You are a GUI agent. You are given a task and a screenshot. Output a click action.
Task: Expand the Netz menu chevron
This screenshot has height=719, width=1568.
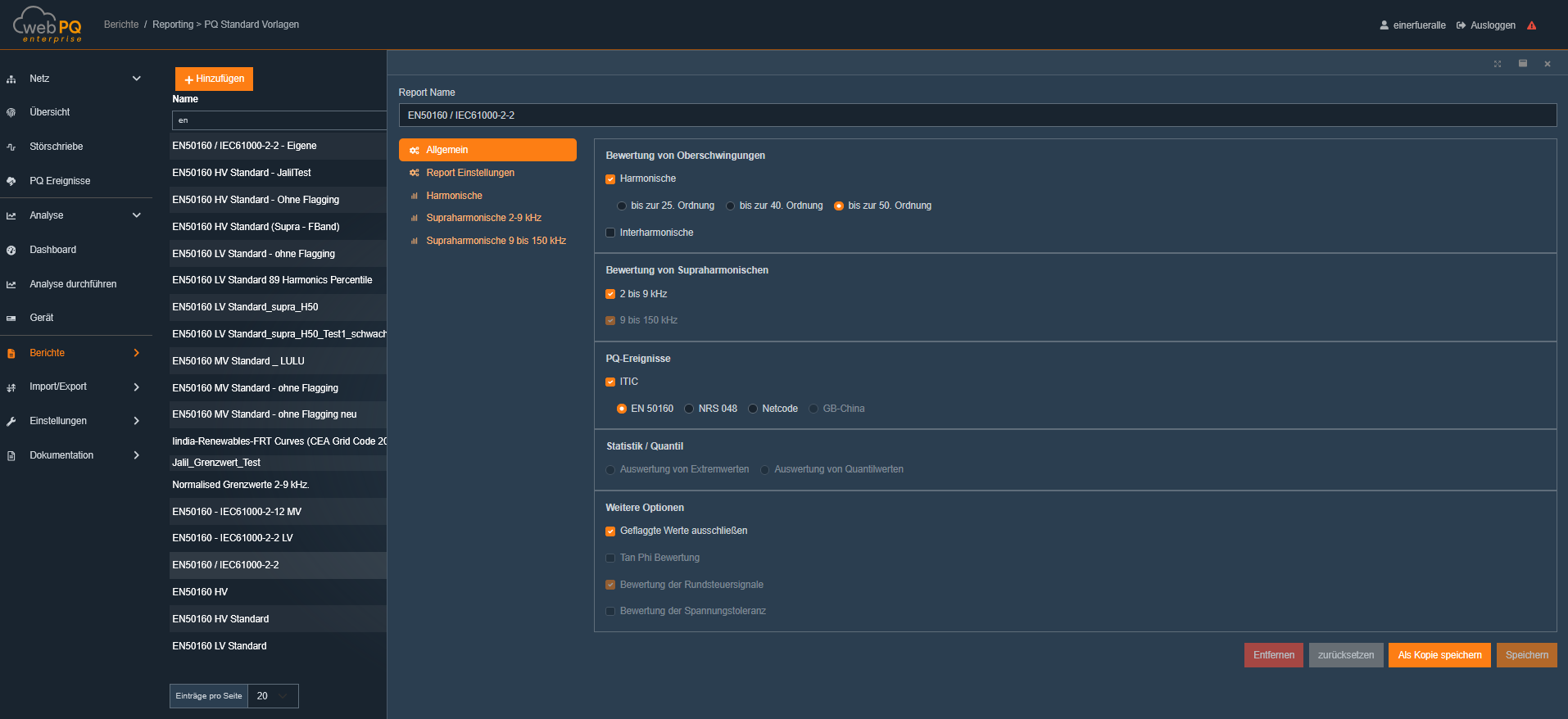pos(137,79)
